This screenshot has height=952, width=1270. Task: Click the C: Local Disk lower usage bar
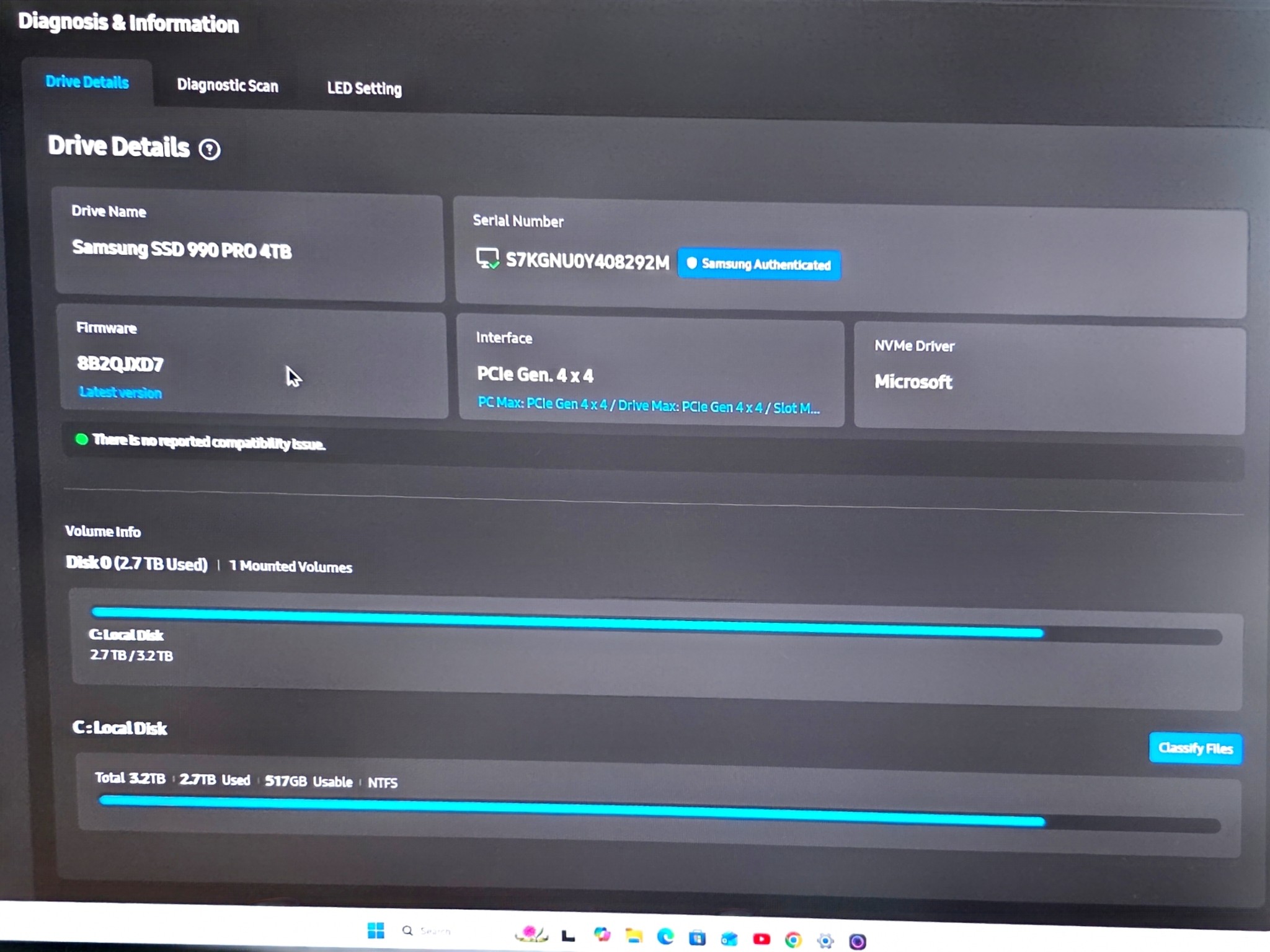pyautogui.click(x=660, y=812)
